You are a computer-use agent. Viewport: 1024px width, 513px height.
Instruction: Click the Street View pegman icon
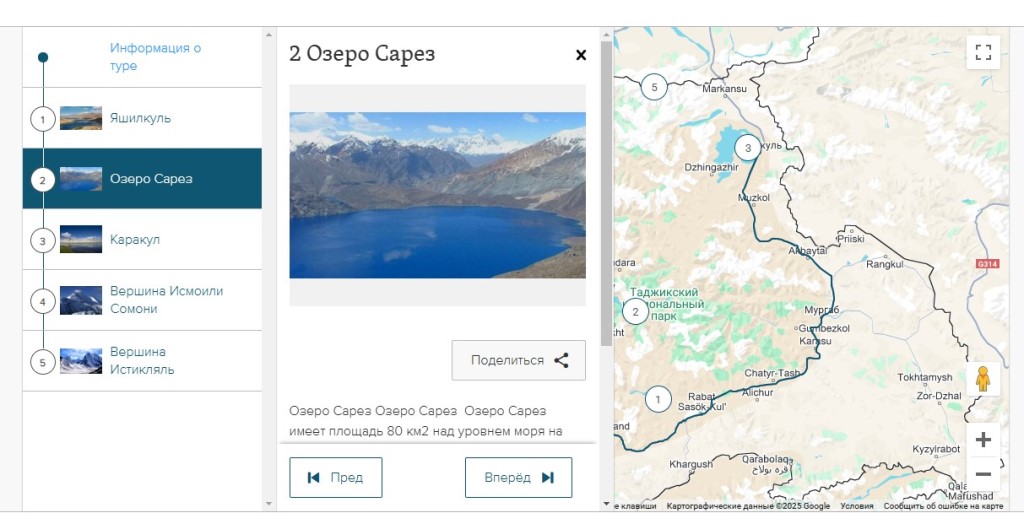point(983,379)
